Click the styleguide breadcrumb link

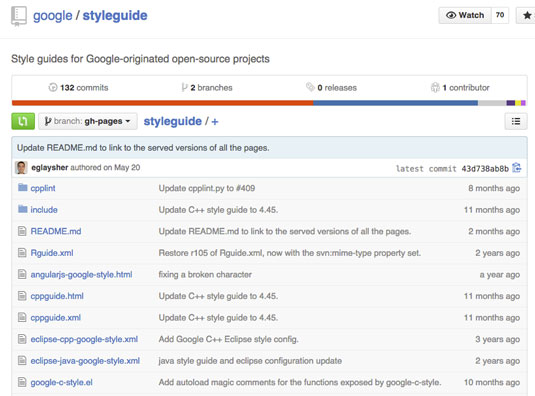coord(173,121)
